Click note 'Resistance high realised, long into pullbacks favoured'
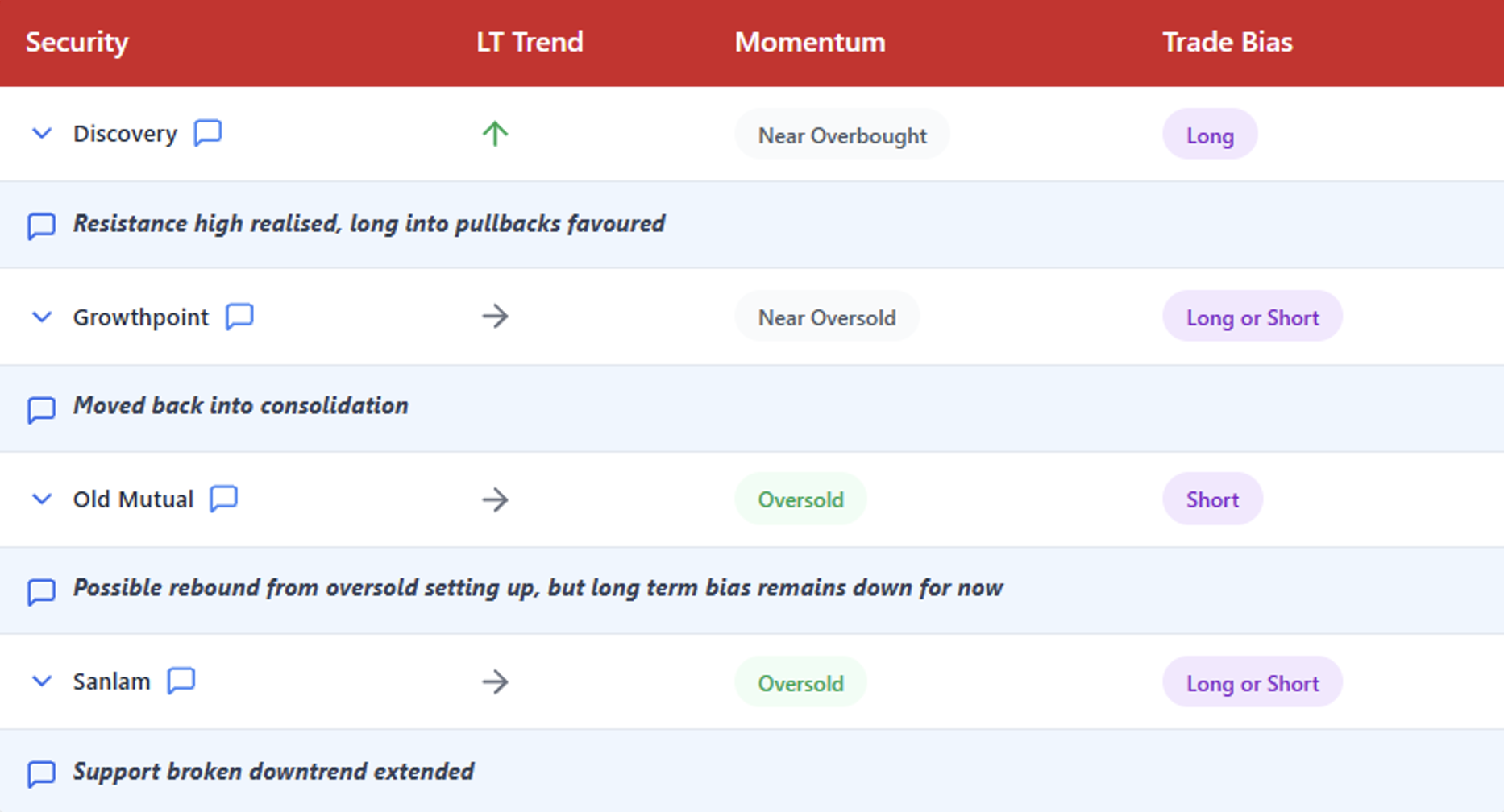The image size is (1504, 812). (369, 224)
